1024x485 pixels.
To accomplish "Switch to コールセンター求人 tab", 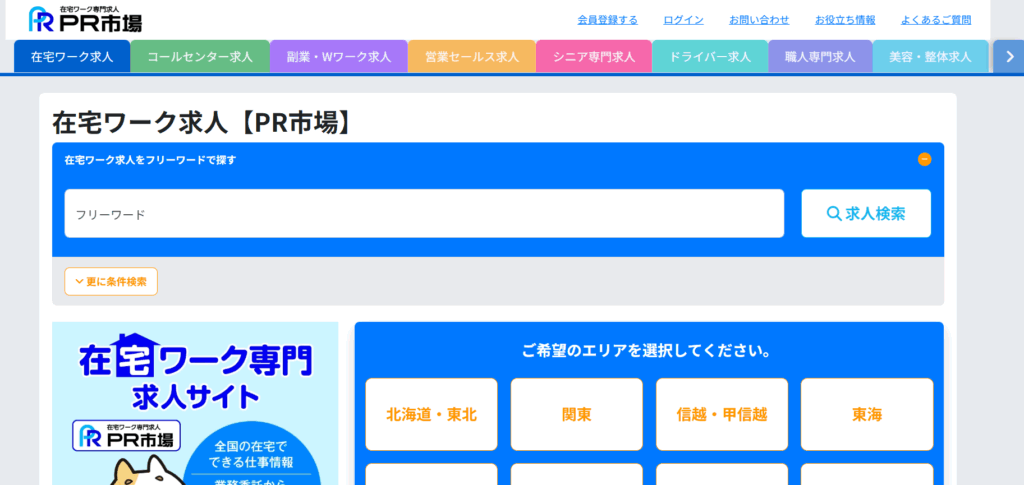I will [x=200, y=57].
